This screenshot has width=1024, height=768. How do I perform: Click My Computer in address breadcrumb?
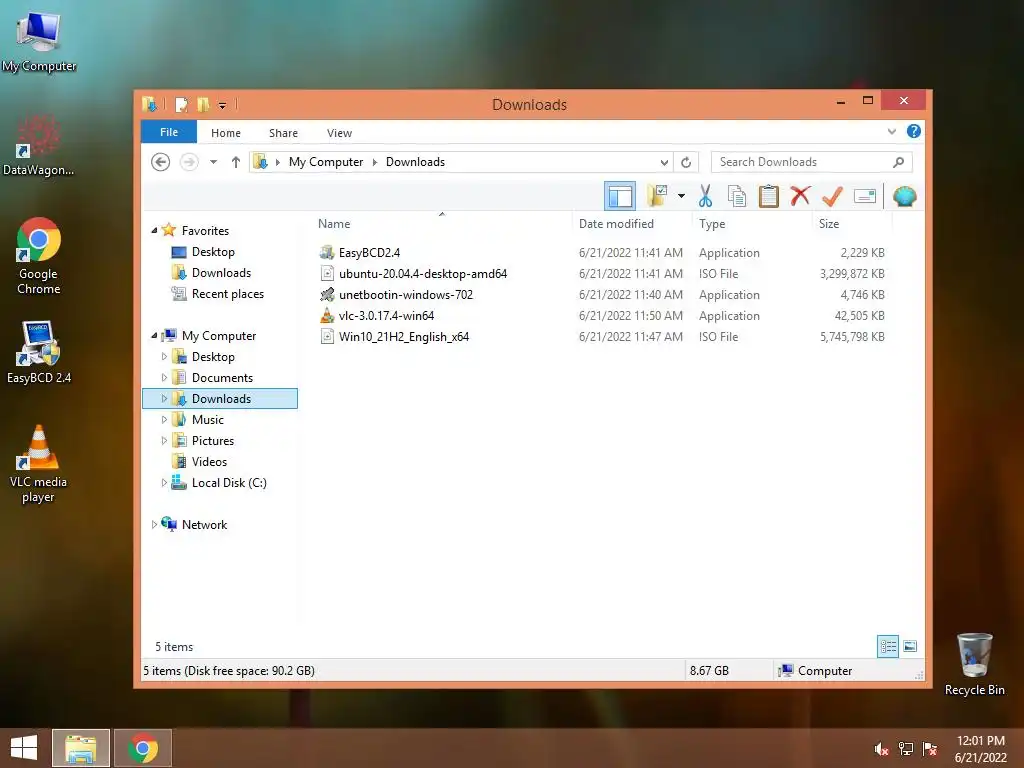326,162
